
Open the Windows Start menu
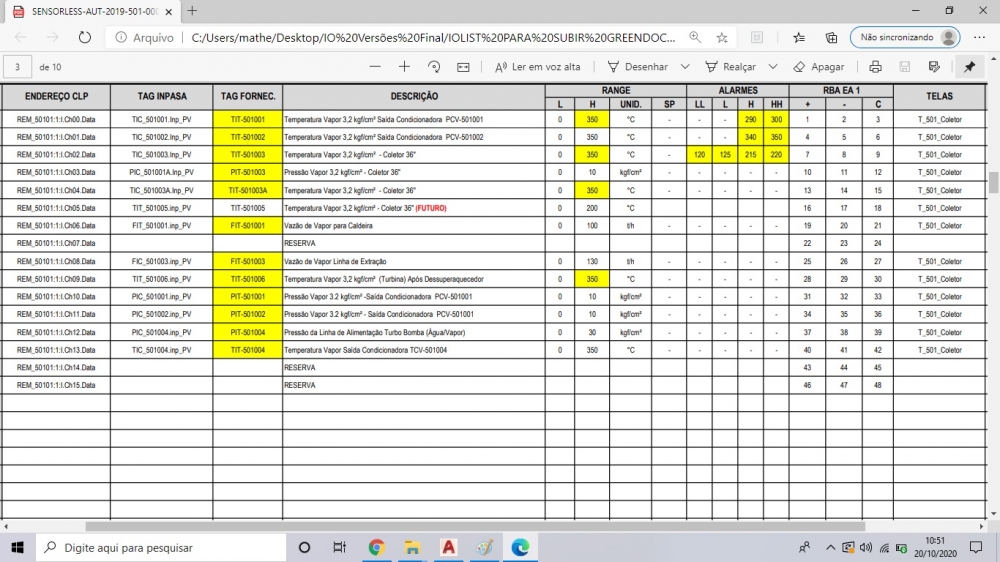pos(17,547)
